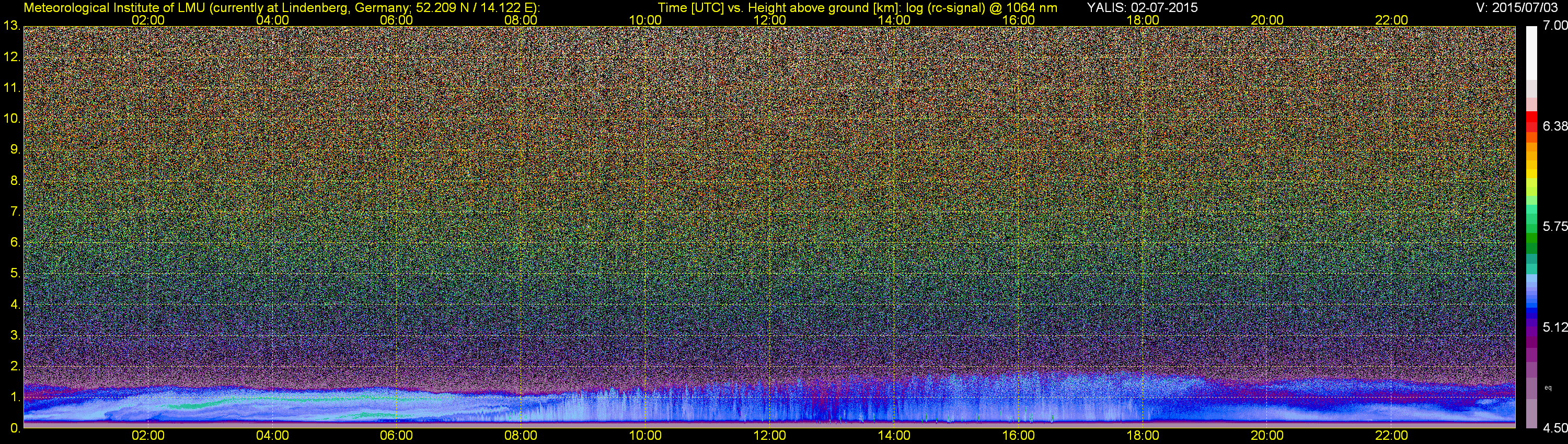The image size is (1568, 444).
Task: Pick the dark blue colorbar segment
Action: [1531, 314]
